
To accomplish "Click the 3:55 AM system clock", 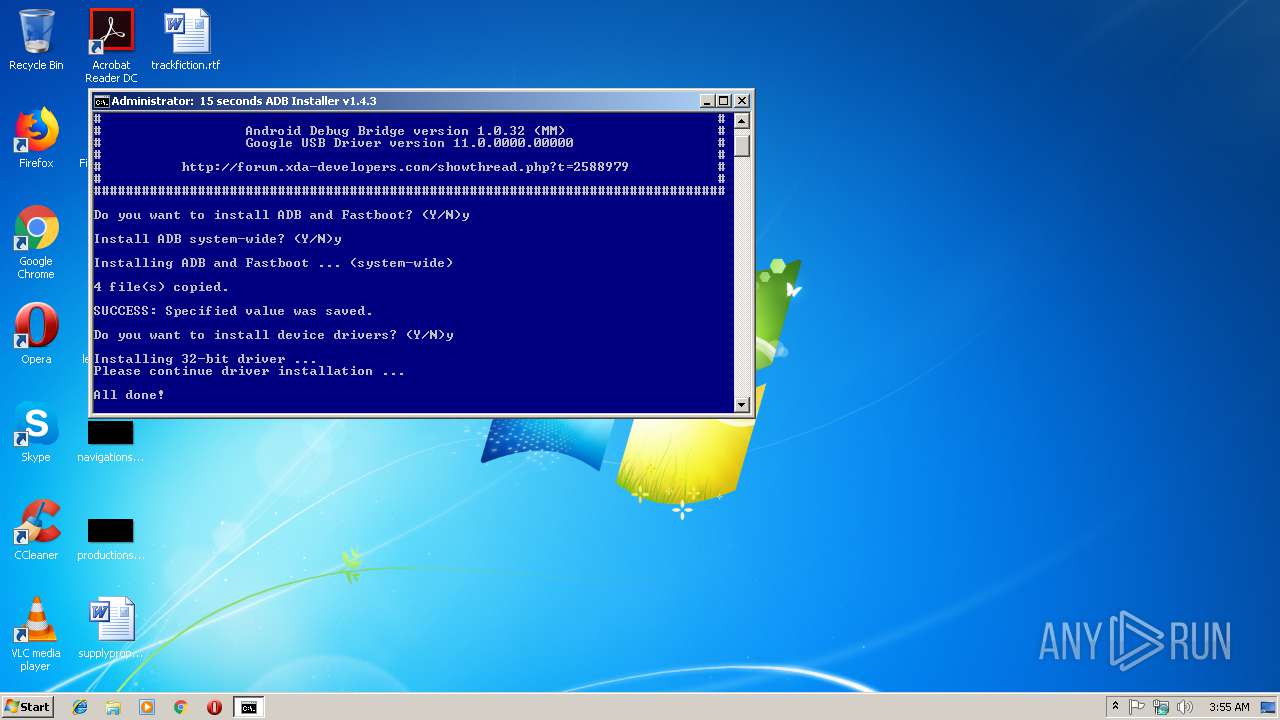I will (x=1229, y=707).
